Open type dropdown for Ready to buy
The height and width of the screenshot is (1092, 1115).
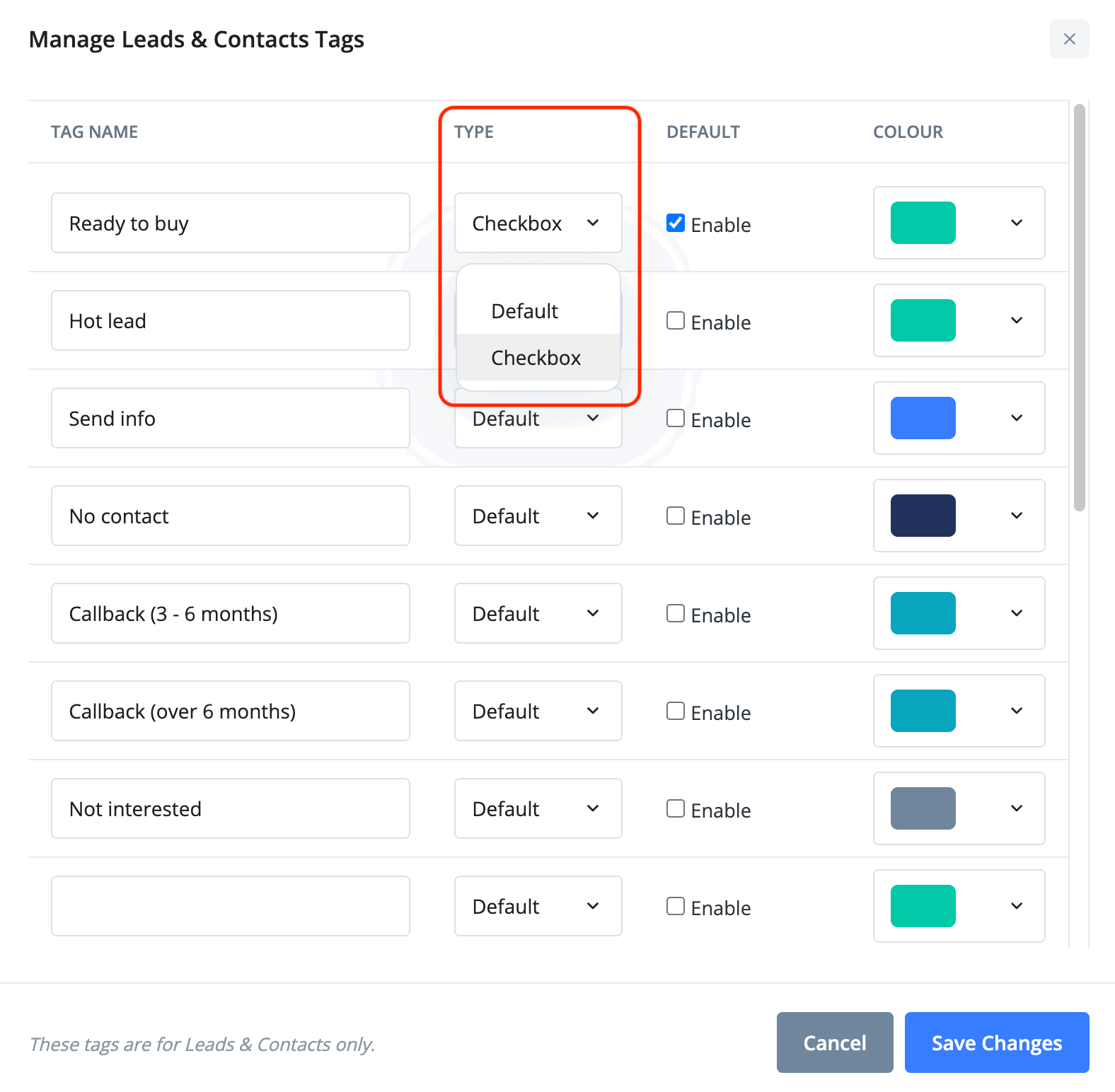pyautogui.click(x=538, y=223)
